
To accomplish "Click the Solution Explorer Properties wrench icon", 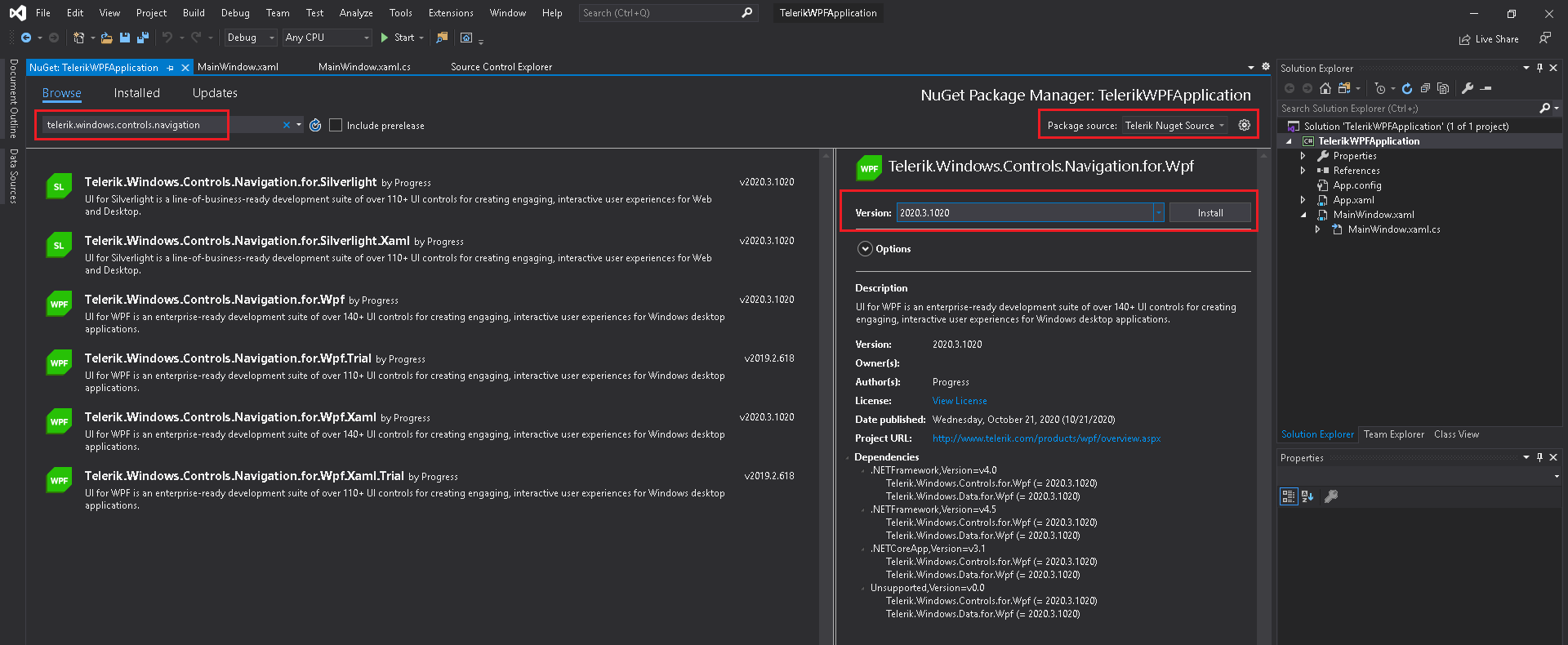I will (1468, 88).
